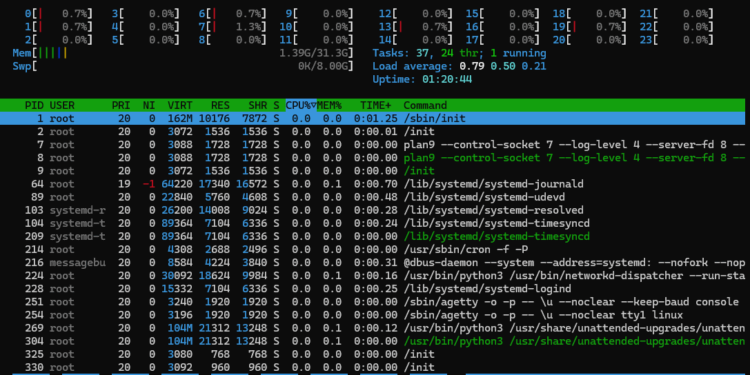Click the CPU 13 usage meter
This screenshot has height=375, width=750.
[x=416, y=27]
